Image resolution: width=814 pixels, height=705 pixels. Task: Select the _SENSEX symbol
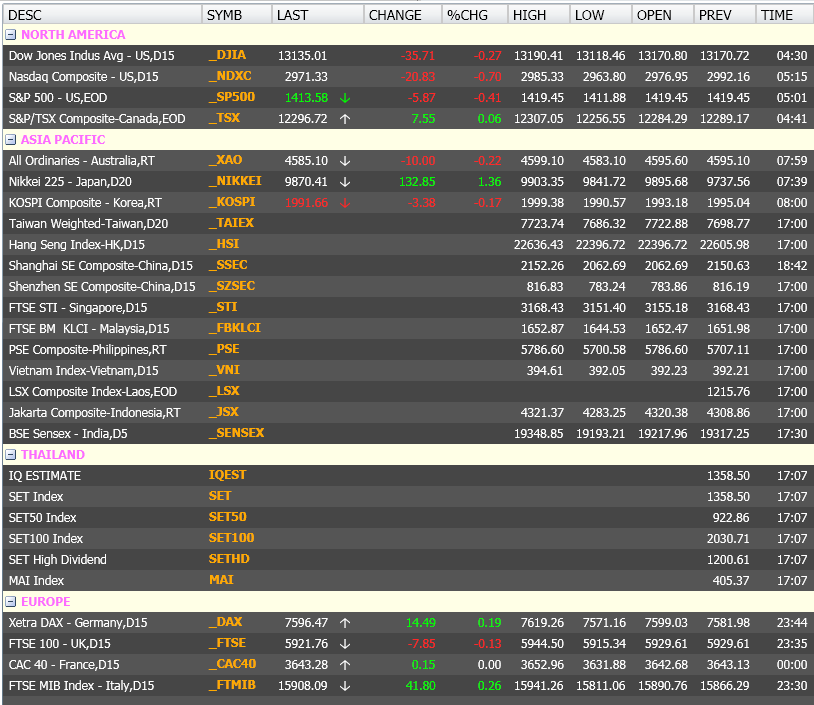(x=237, y=433)
